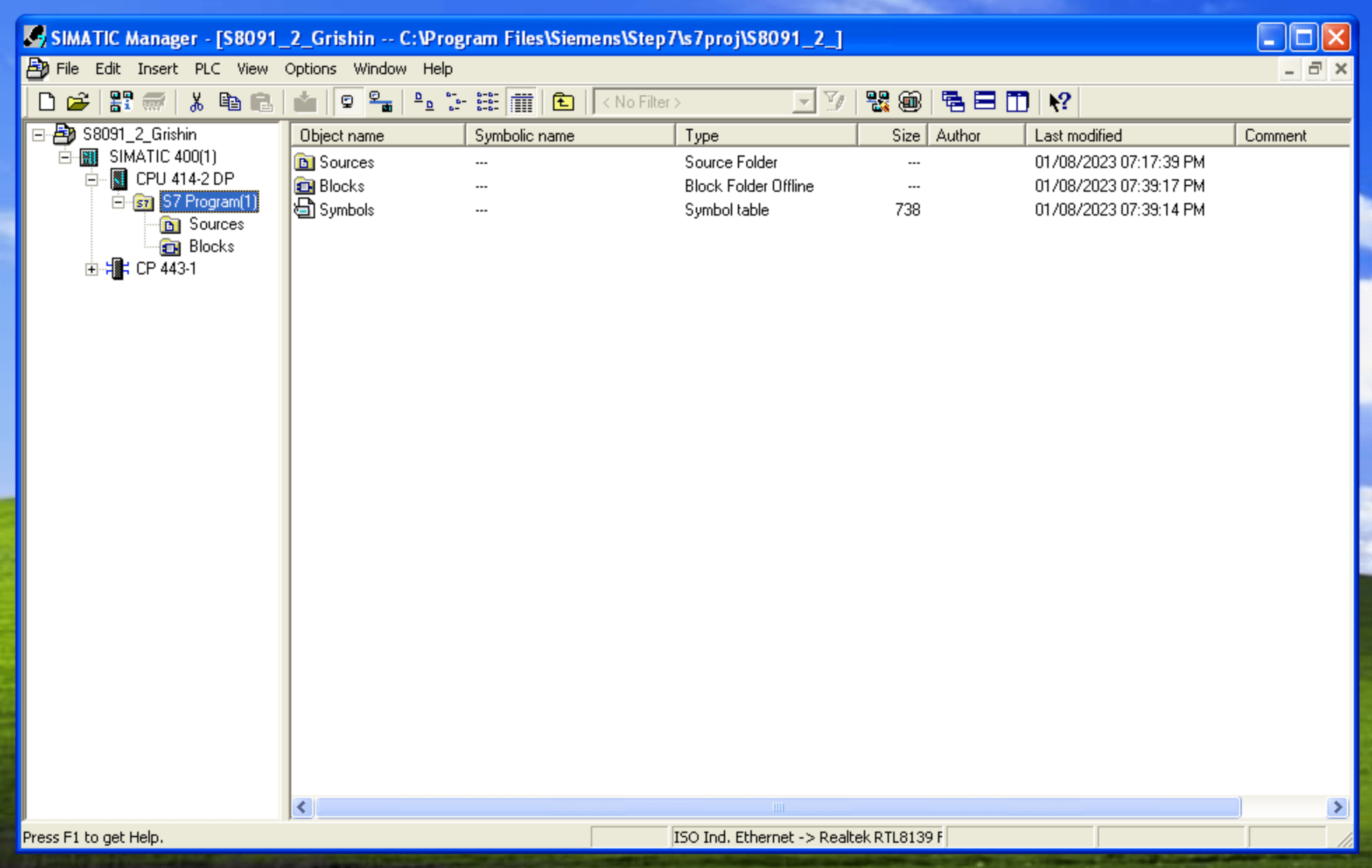The height and width of the screenshot is (868, 1372).
Task: Click the "738" size value
Action: [907, 210]
